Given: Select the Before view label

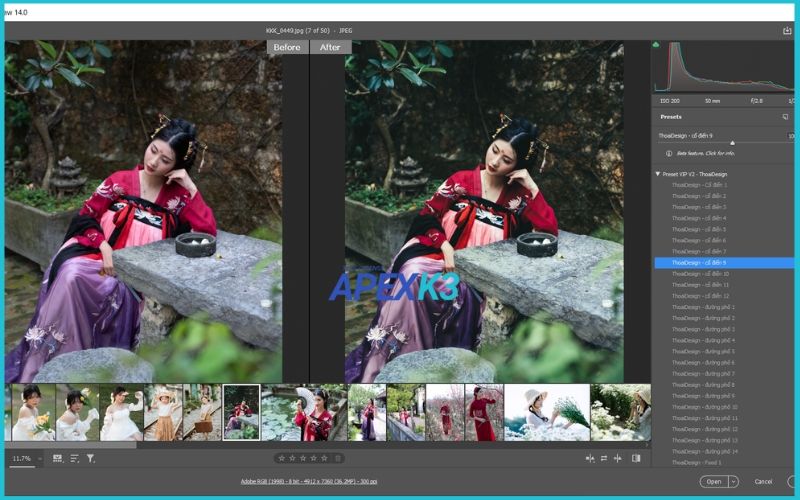Looking at the screenshot, I should (x=287, y=47).
